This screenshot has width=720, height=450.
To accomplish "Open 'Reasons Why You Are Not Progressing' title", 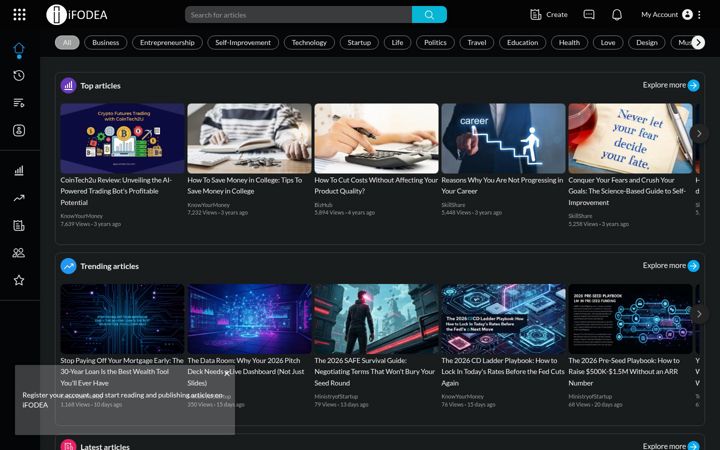I will click(x=502, y=186).
